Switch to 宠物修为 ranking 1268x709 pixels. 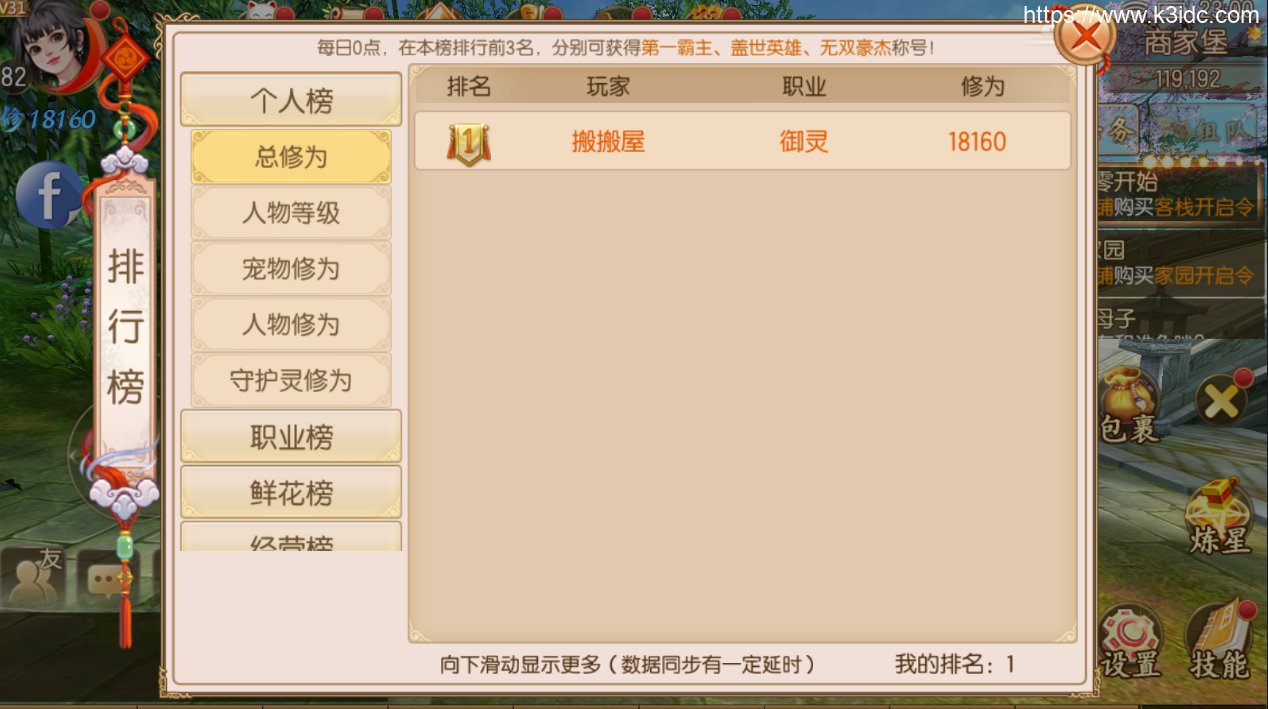coord(291,269)
